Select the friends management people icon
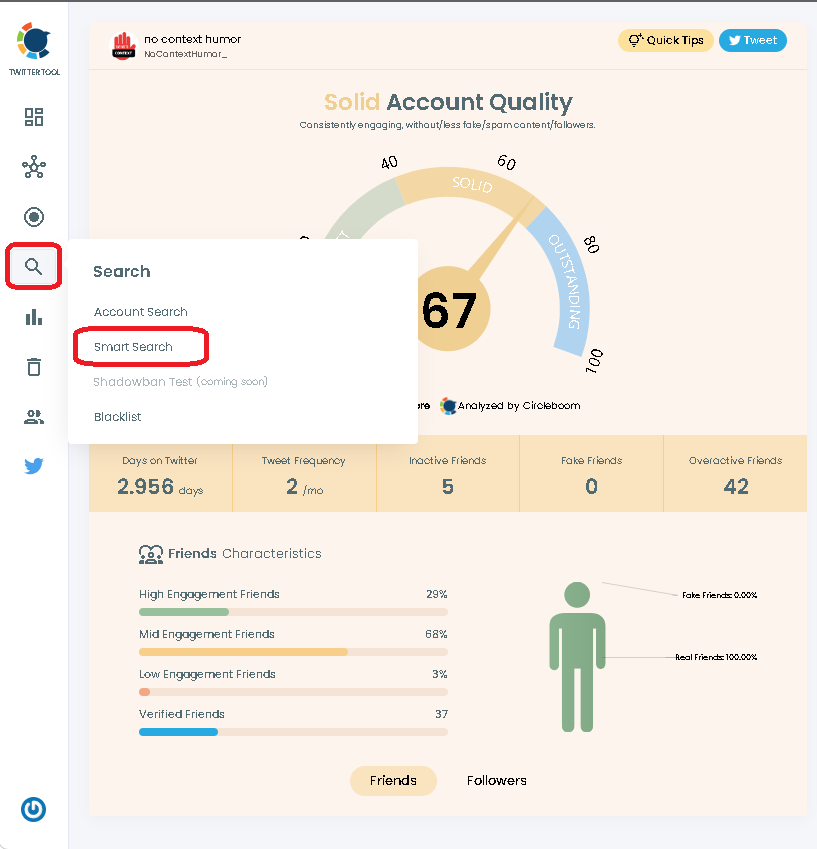 [x=33, y=417]
